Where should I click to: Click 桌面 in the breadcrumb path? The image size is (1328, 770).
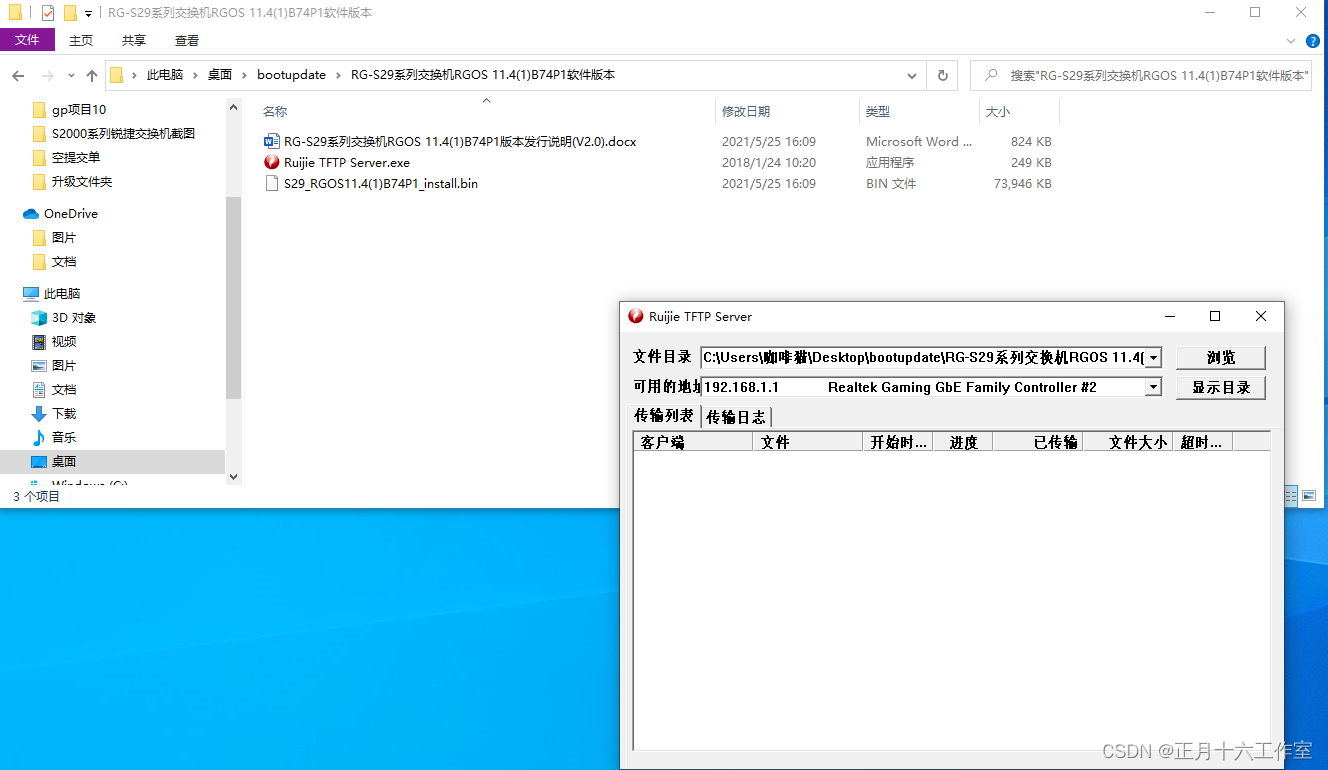(x=220, y=75)
